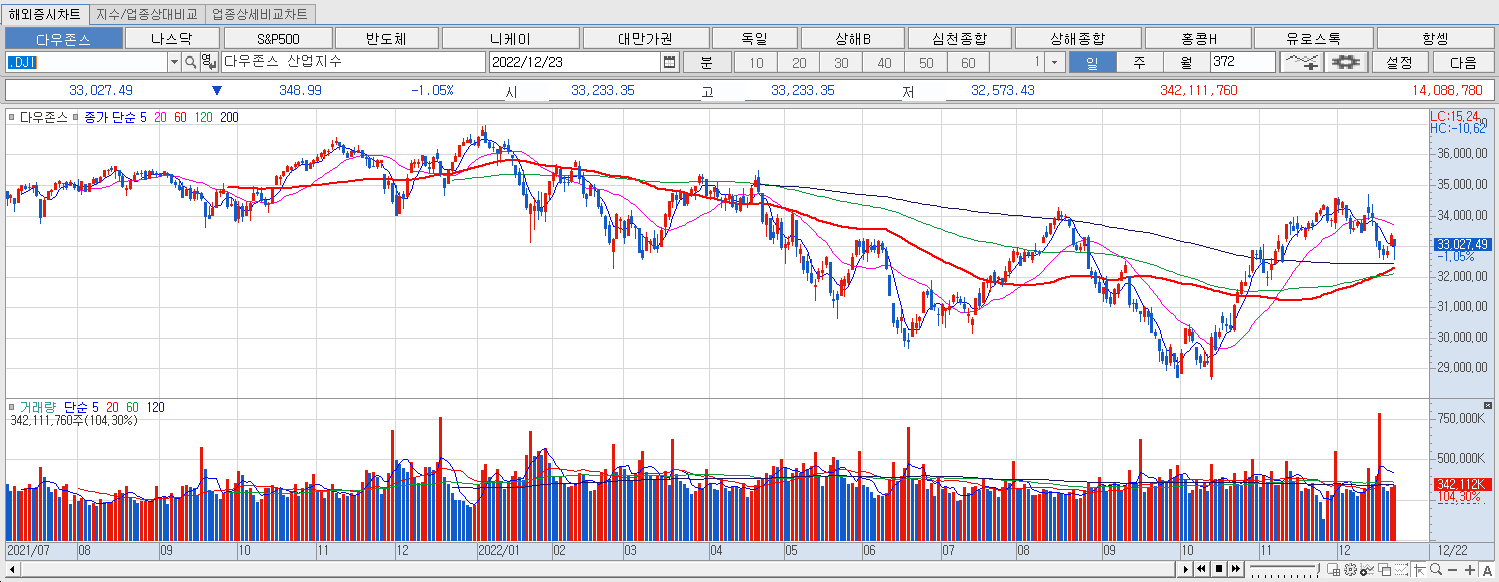This screenshot has height=582, width=1499.
Task: Expand the interval value '1' dropdown arrow
Action: click(1056, 62)
